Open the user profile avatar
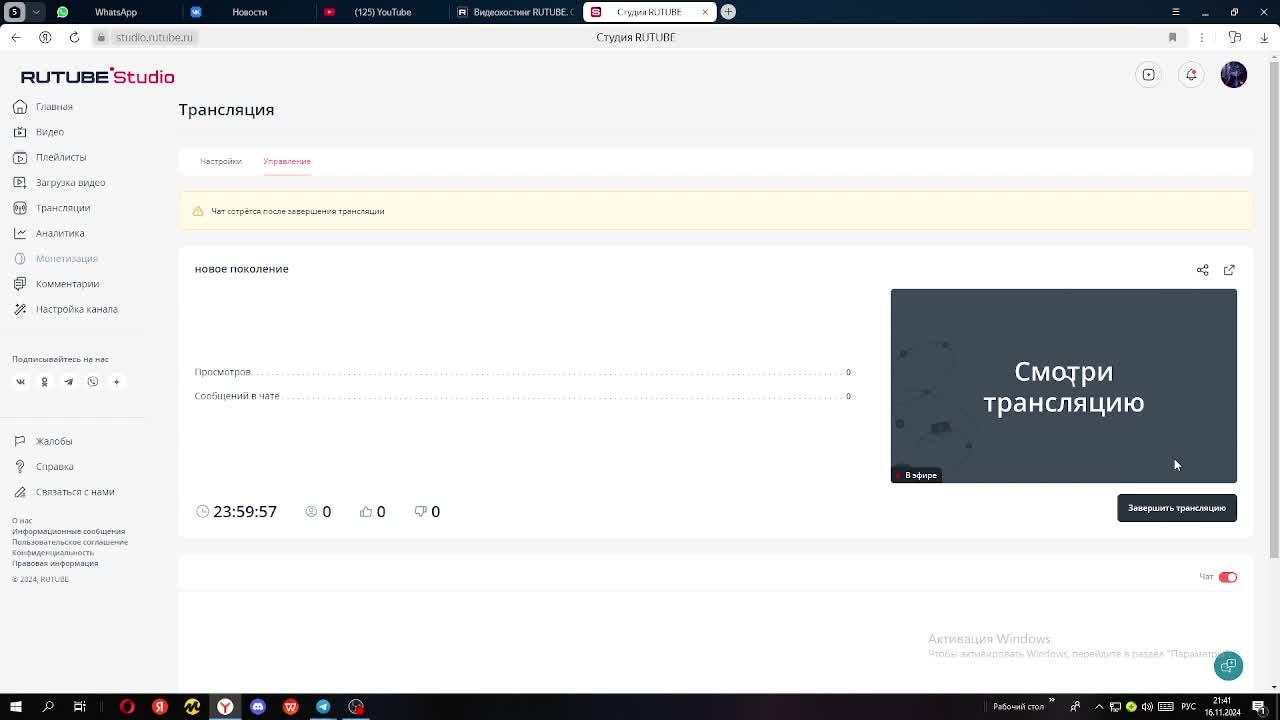This screenshot has width=1280, height=720. click(x=1234, y=75)
